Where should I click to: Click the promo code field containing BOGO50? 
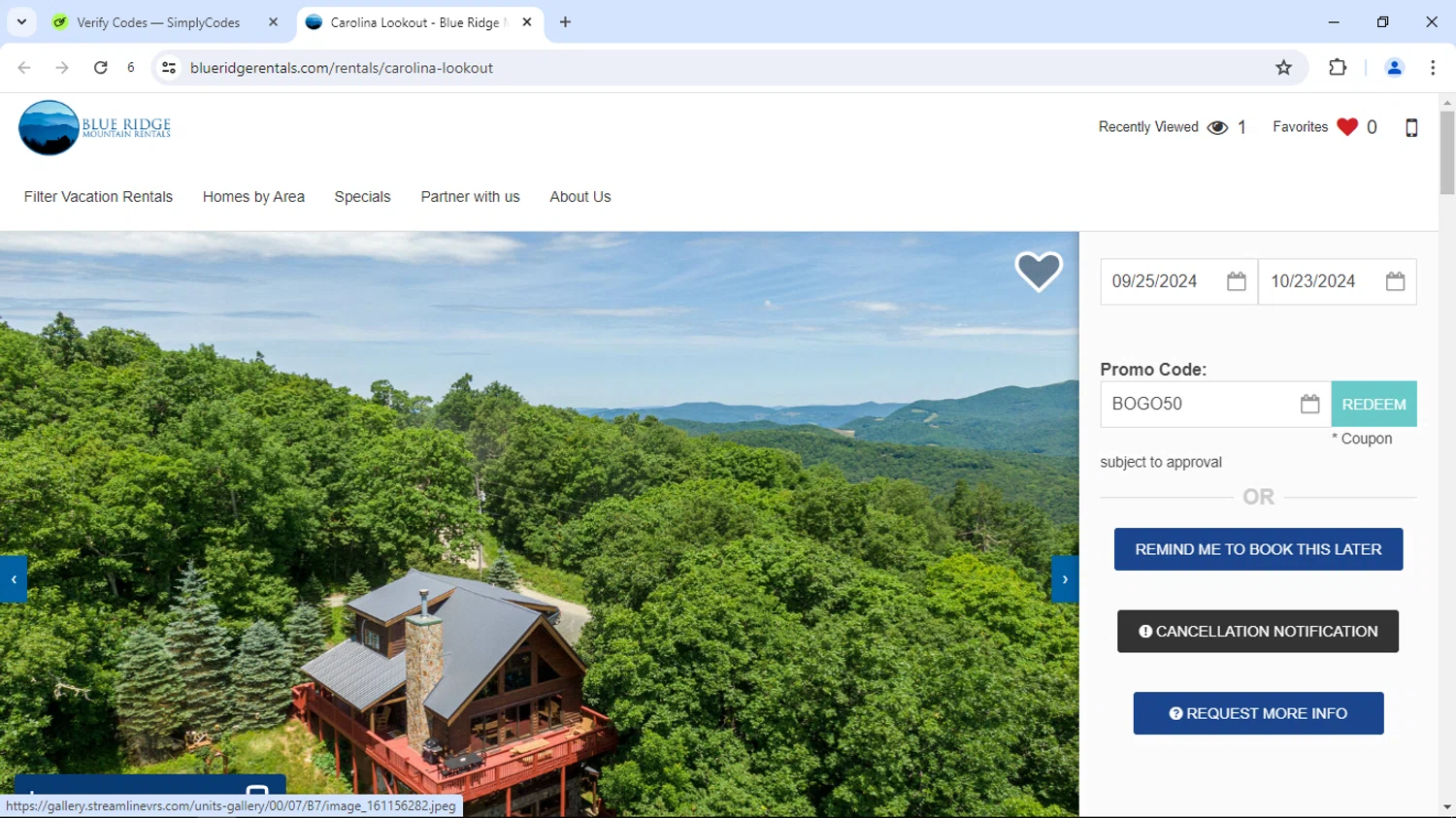(x=1215, y=404)
